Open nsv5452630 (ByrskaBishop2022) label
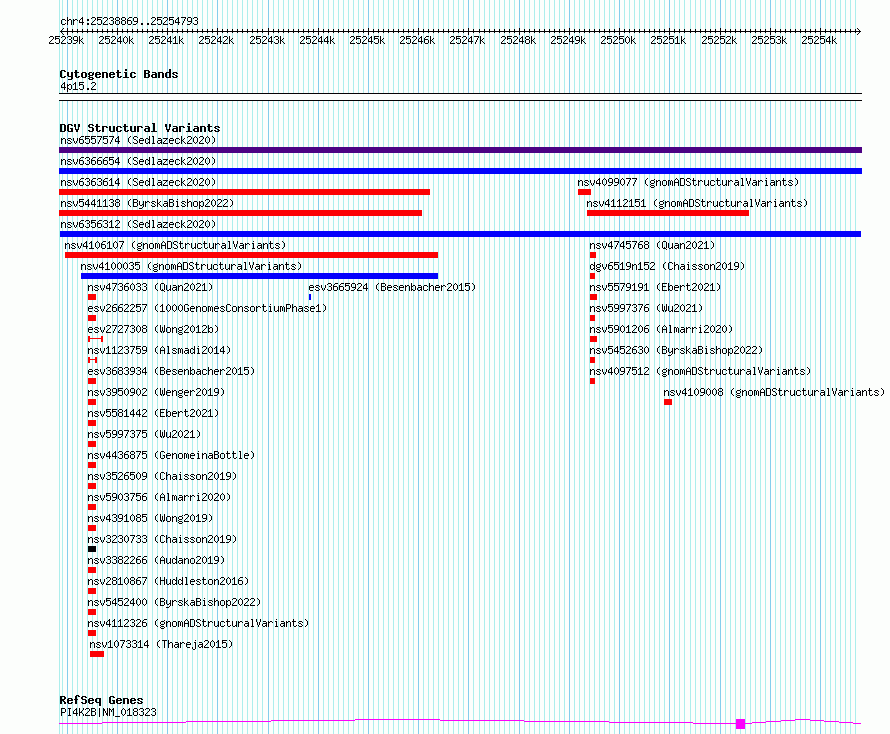The image size is (890, 734). click(x=676, y=350)
